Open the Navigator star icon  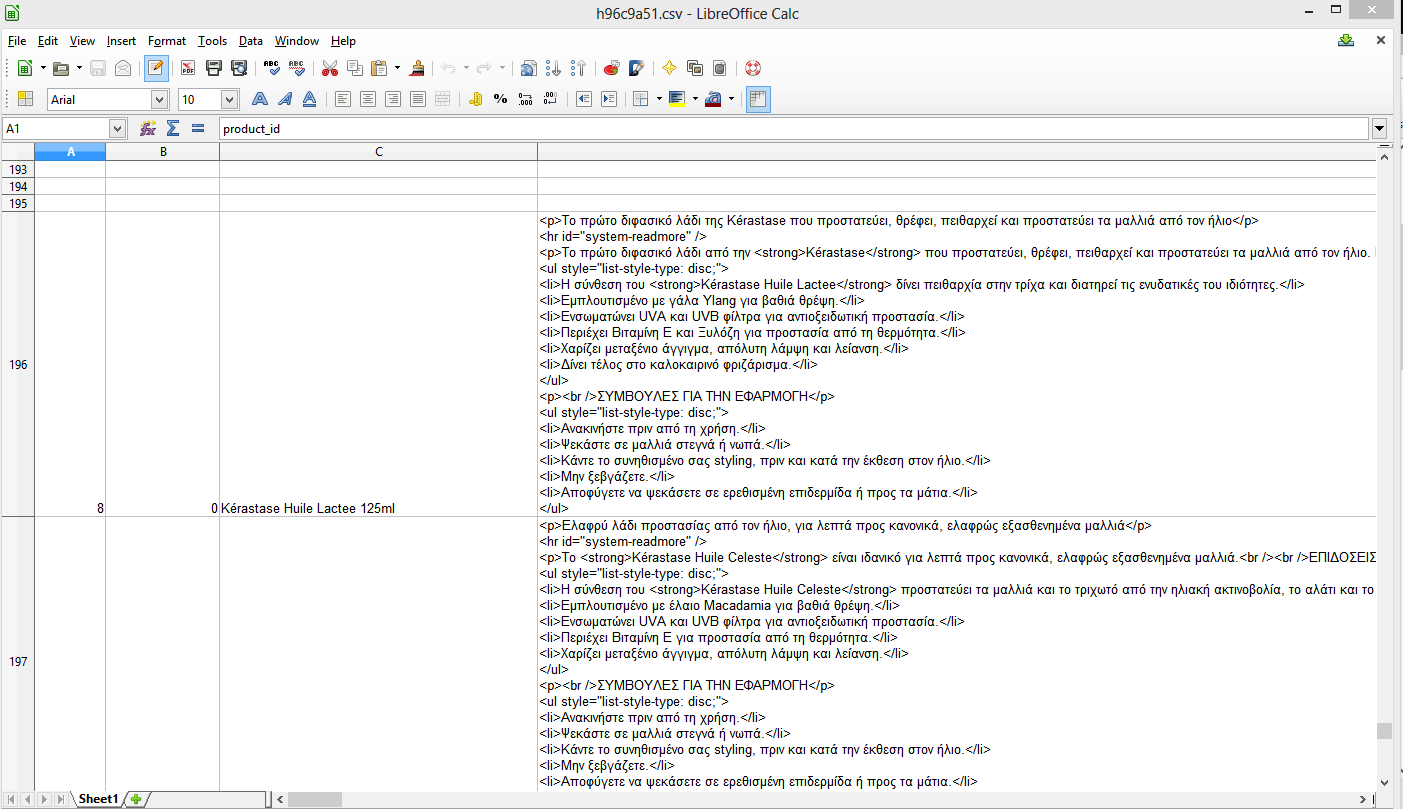pyautogui.click(x=669, y=68)
